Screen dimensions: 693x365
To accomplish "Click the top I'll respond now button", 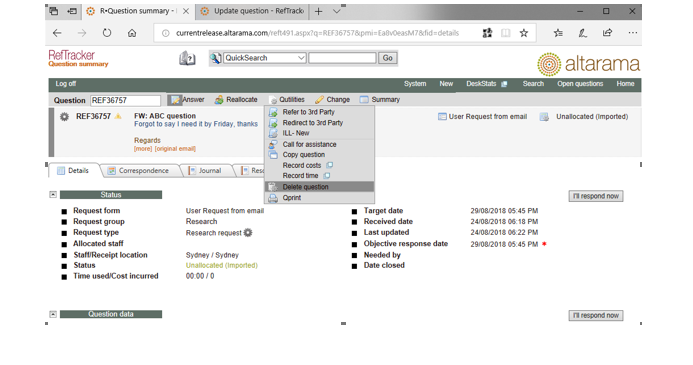I will tap(596, 196).
